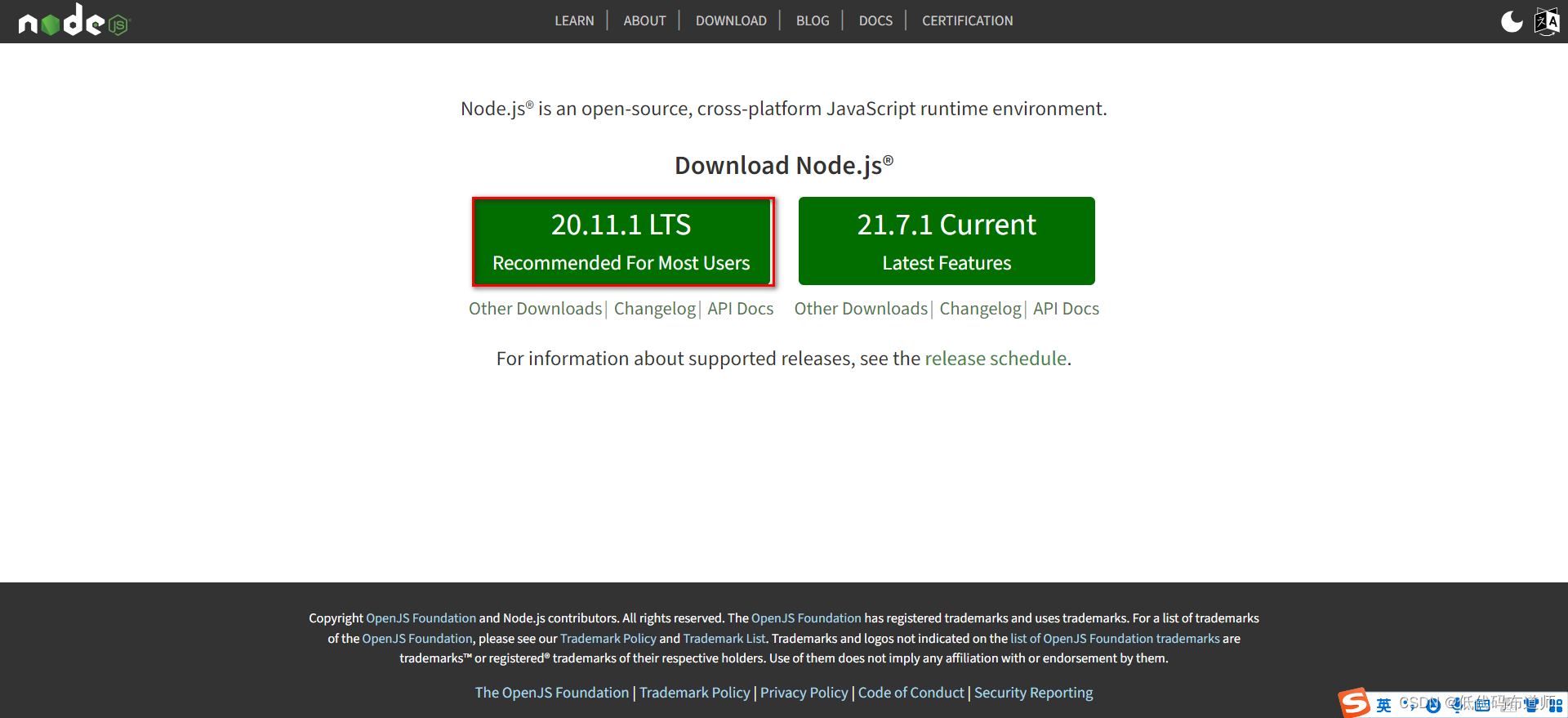The image size is (1568, 718).
Task: View the Changelog for the LTS release
Action: (655, 309)
